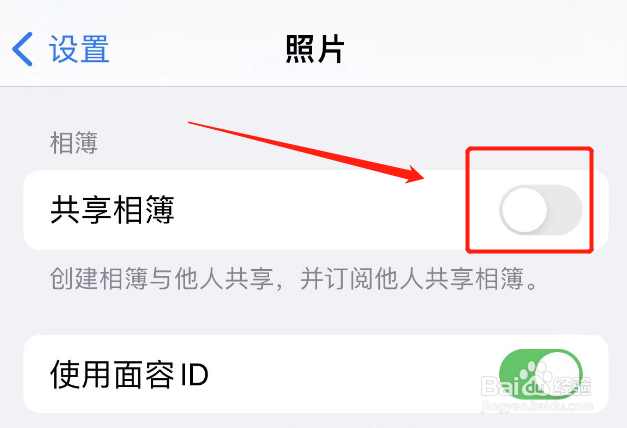Tap the 共享相簿 row label
This screenshot has height=428, width=627.
tap(112, 210)
